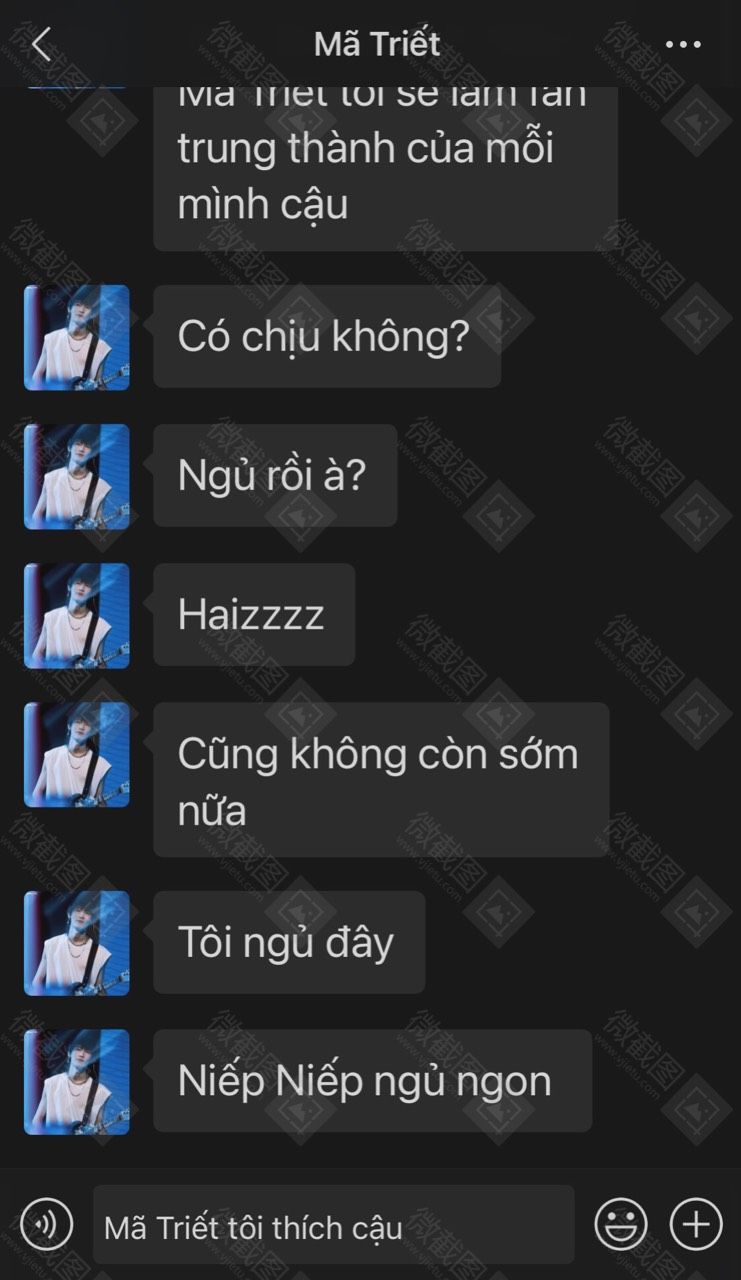This screenshot has height=1280, width=741.
Task: Tap avatar beside "Niếp Niếp ngủ ngon"
Action: [x=77, y=1082]
